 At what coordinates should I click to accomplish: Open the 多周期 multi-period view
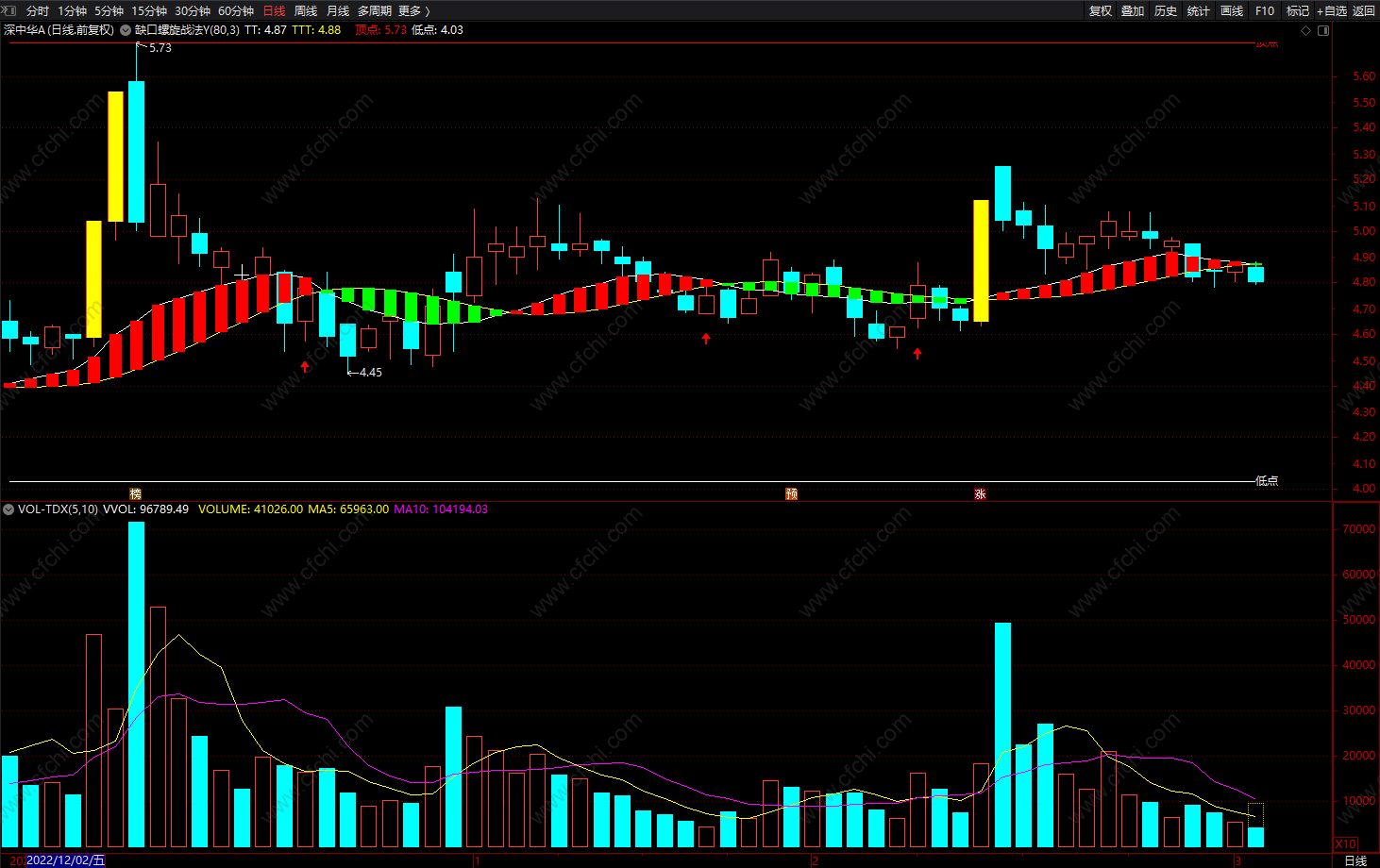click(374, 11)
